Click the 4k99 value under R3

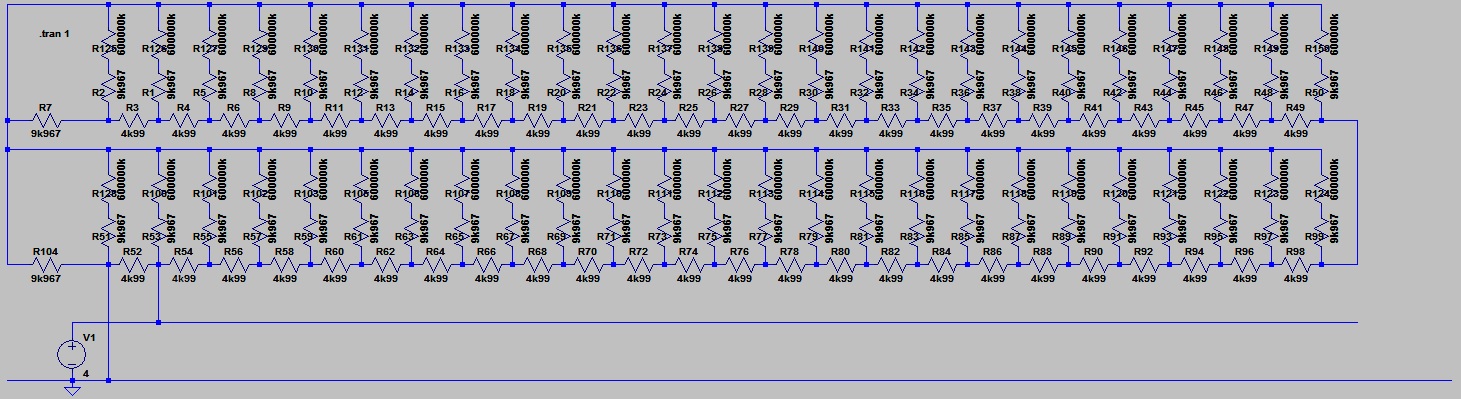[134, 134]
